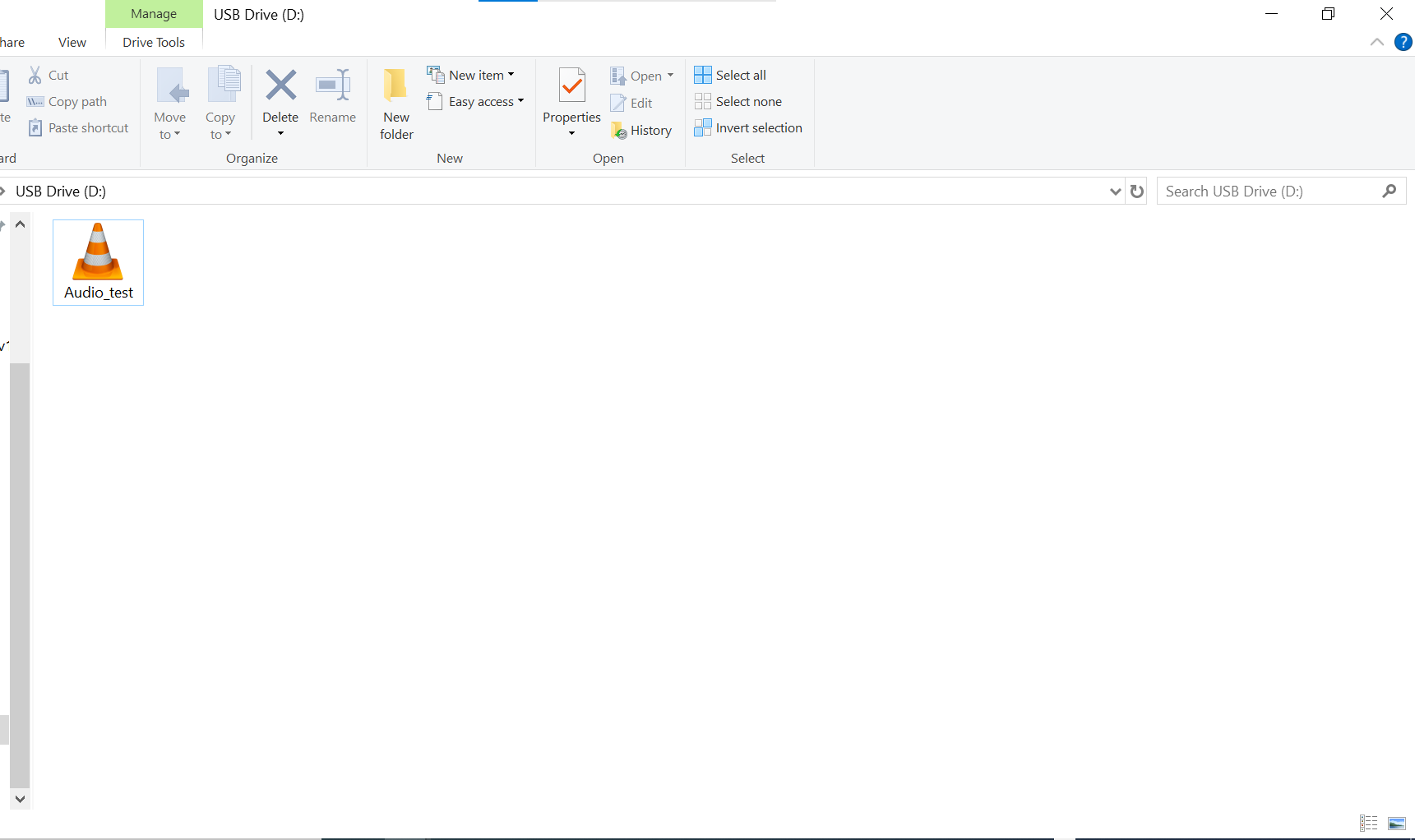Click Select all in ribbon
1415x840 pixels.
click(x=730, y=75)
